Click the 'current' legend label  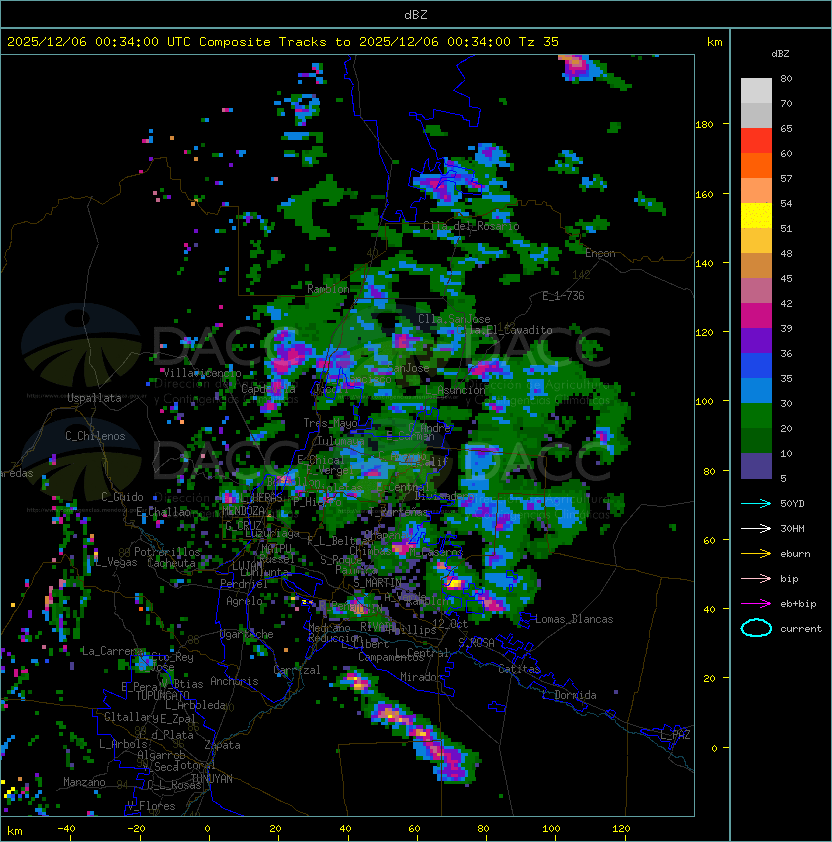(801, 629)
